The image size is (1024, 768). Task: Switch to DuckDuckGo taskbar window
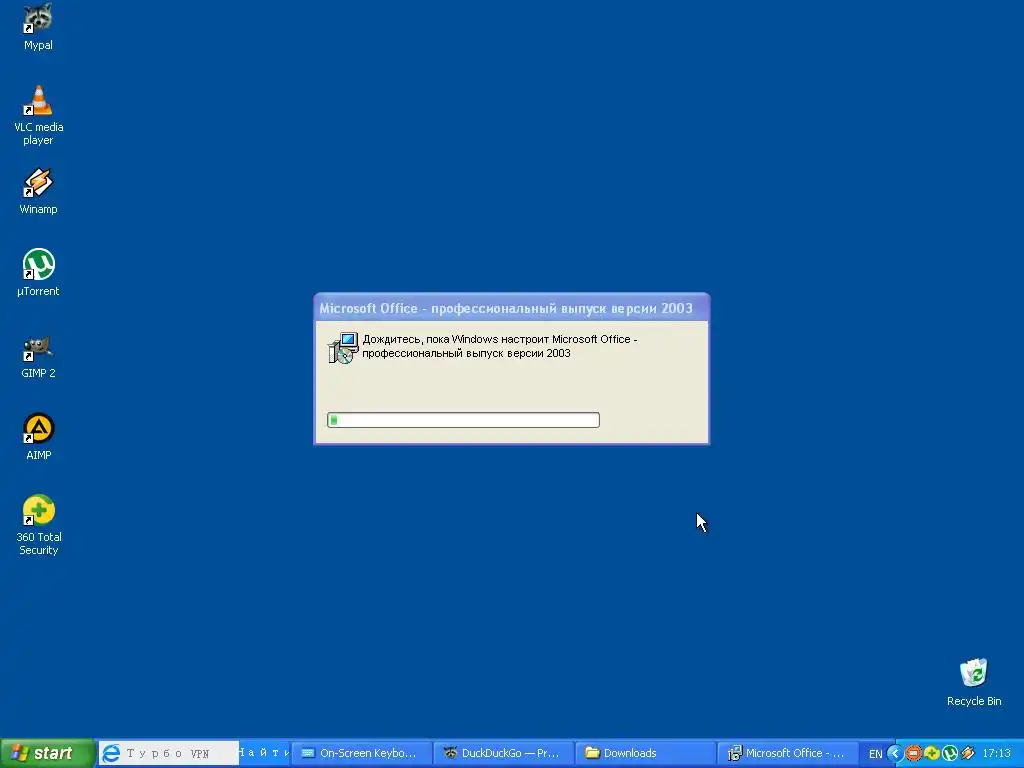[x=504, y=753]
